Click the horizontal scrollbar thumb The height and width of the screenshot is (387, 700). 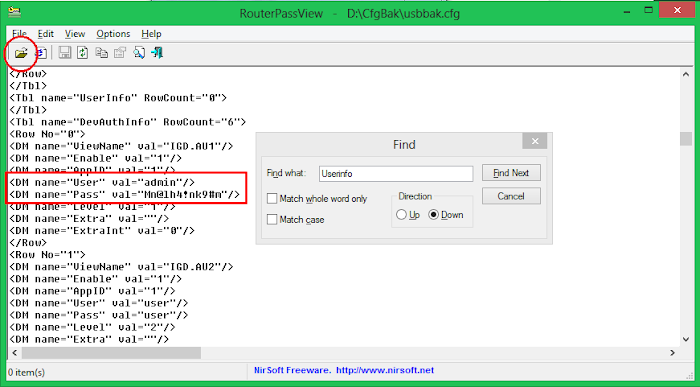click(111, 353)
